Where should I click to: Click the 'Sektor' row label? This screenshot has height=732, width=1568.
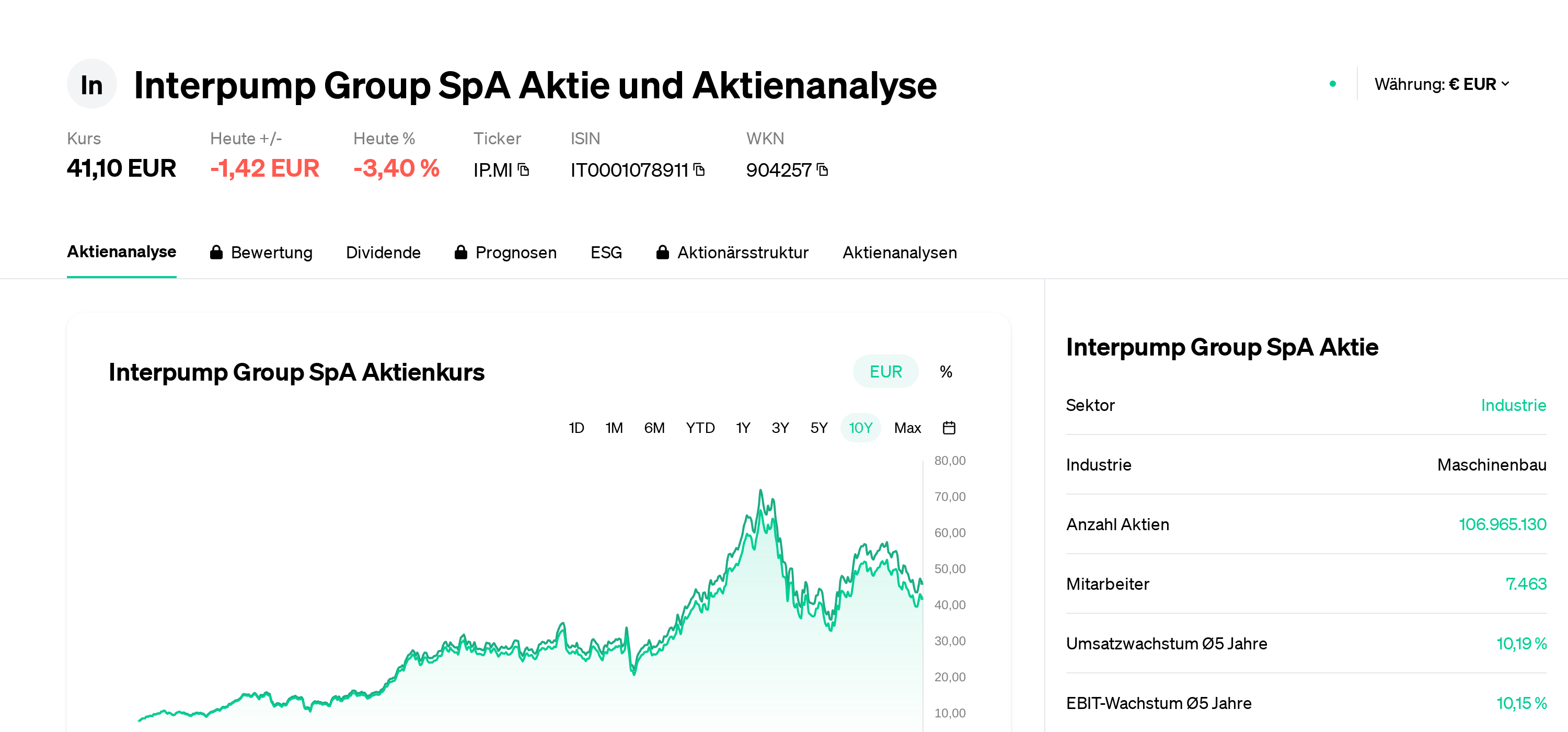[1090, 405]
